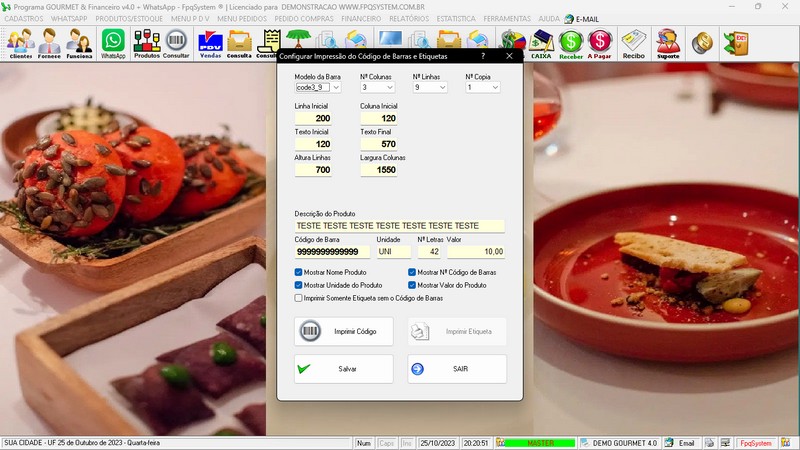Click the SAIR button
The width and height of the screenshot is (800, 450).
point(457,369)
